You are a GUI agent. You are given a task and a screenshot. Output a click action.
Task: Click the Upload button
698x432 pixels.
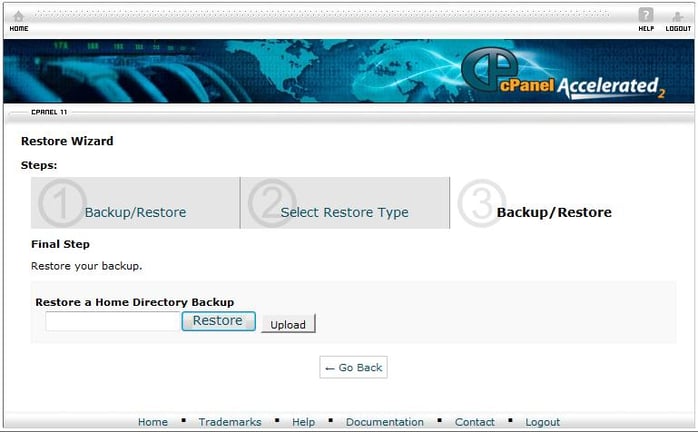pos(288,324)
